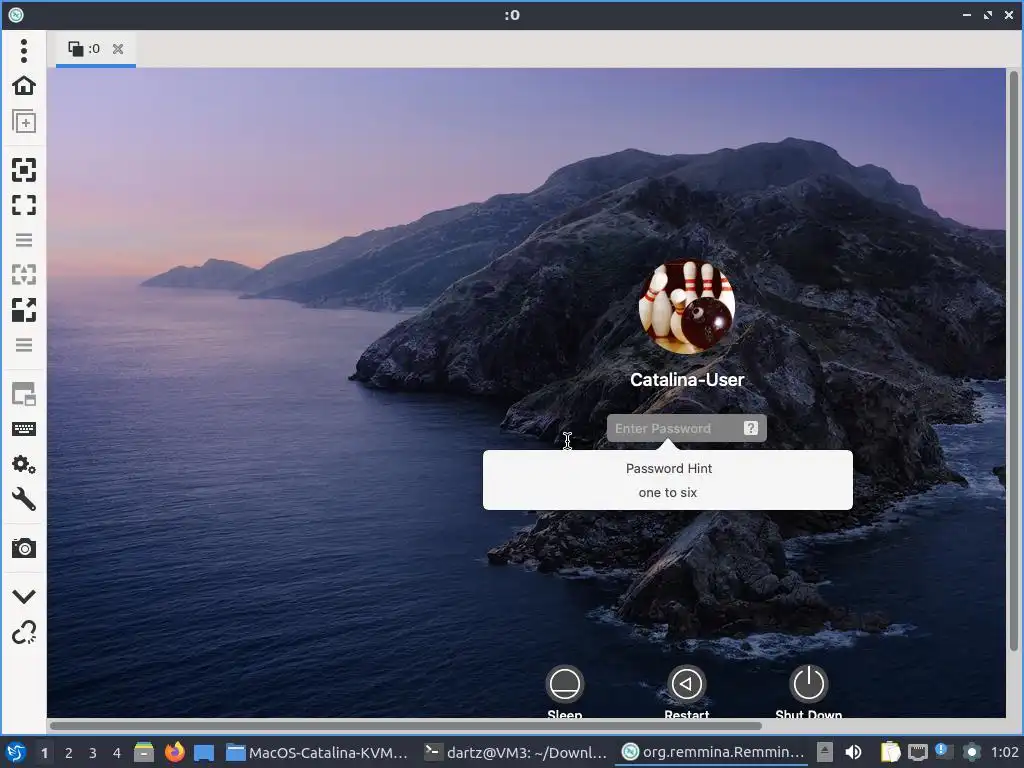Image resolution: width=1024 pixels, height=768 pixels.
Task: Open scaling options hamburger menu below scaled mode
Action: [x=24, y=345]
